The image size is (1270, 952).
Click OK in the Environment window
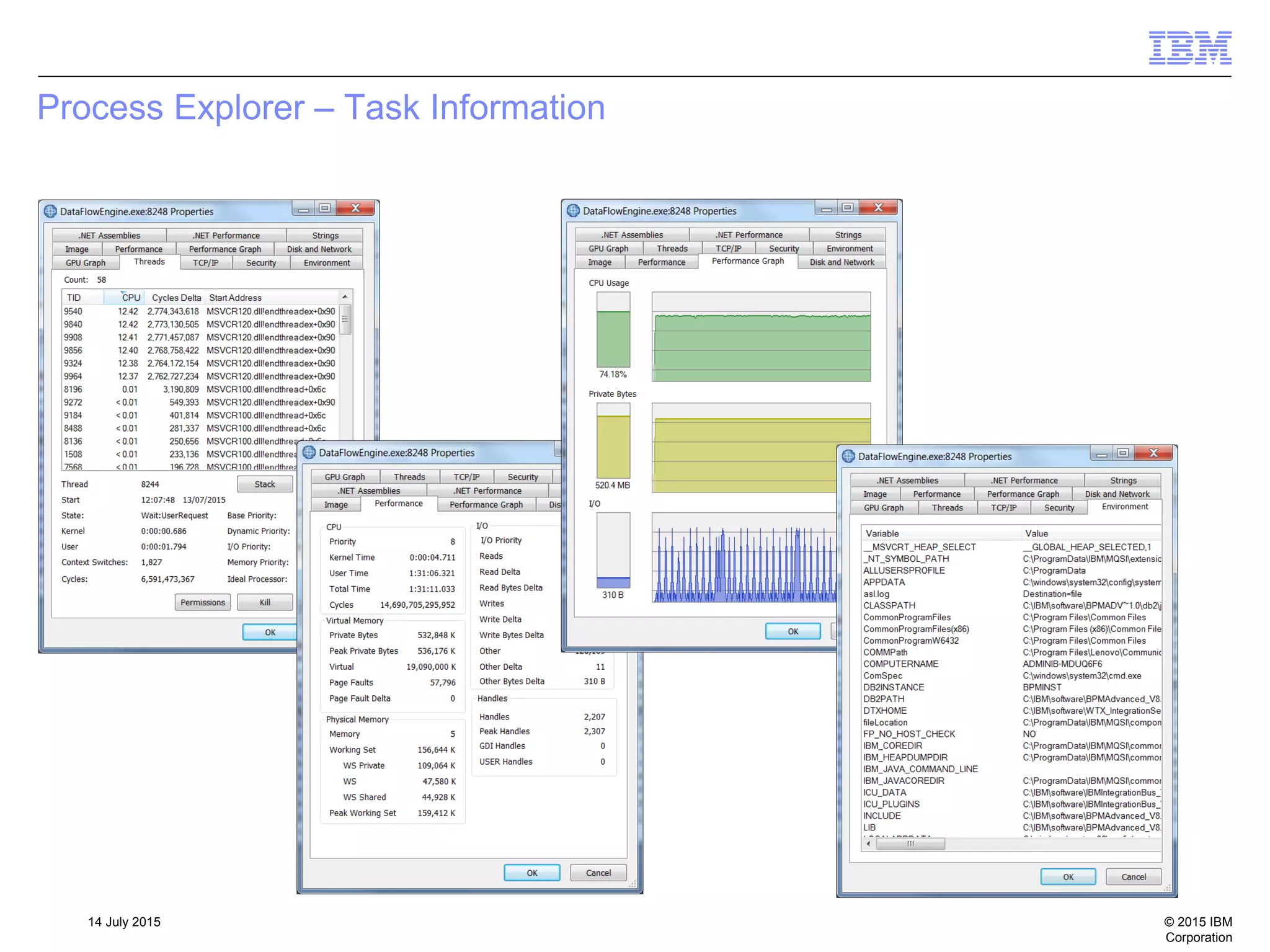click(1068, 877)
